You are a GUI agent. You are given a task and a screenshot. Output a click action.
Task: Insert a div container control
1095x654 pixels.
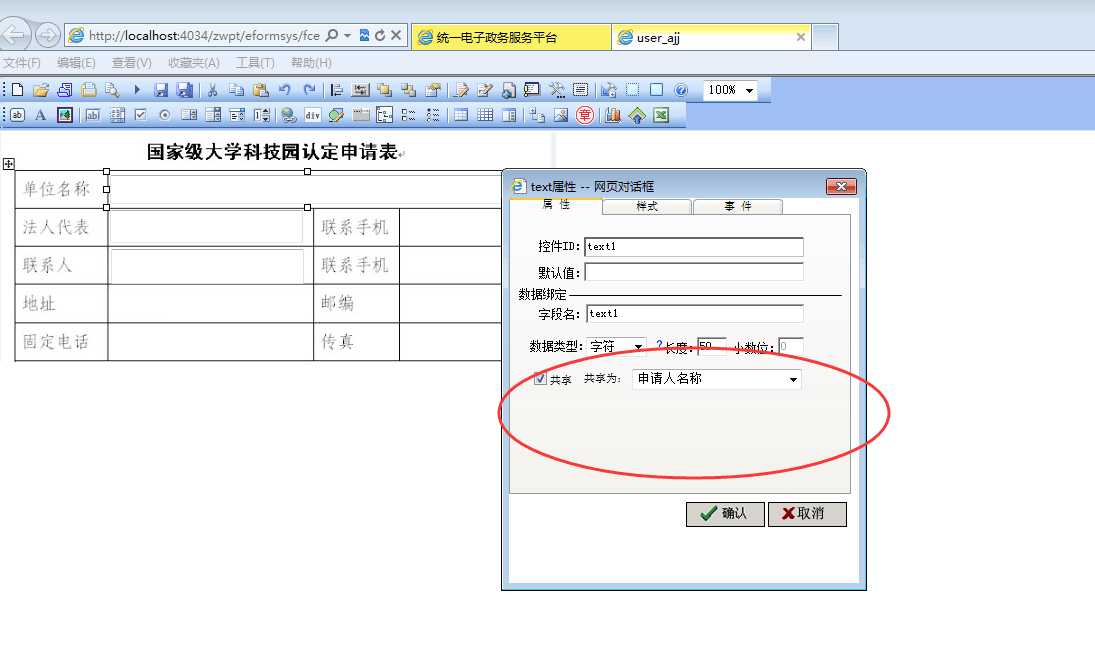click(312, 115)
